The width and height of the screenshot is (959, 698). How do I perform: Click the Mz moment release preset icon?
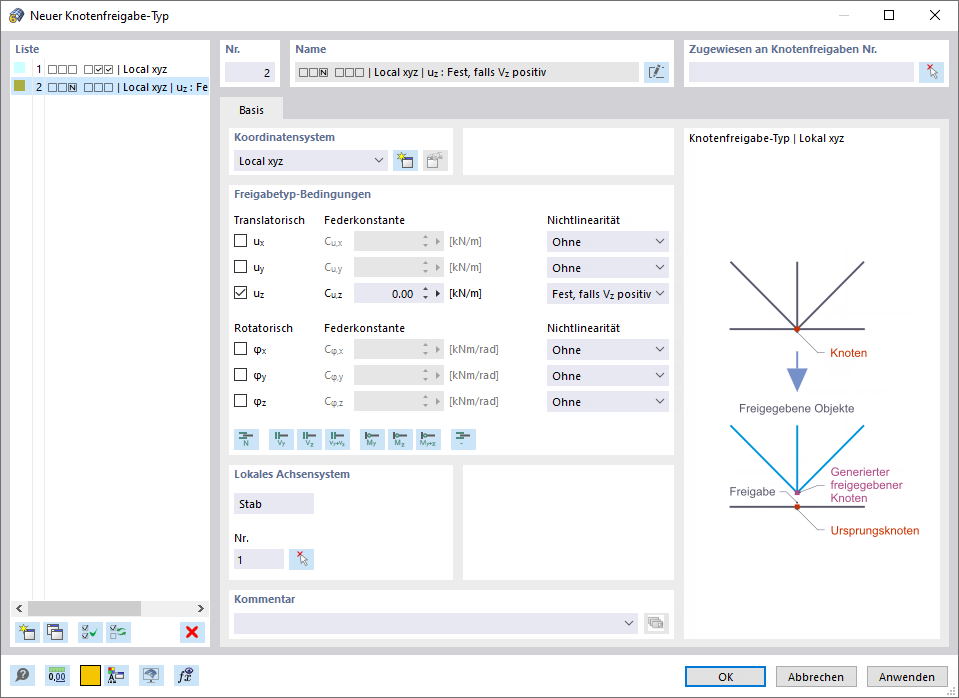coord(401,439)
